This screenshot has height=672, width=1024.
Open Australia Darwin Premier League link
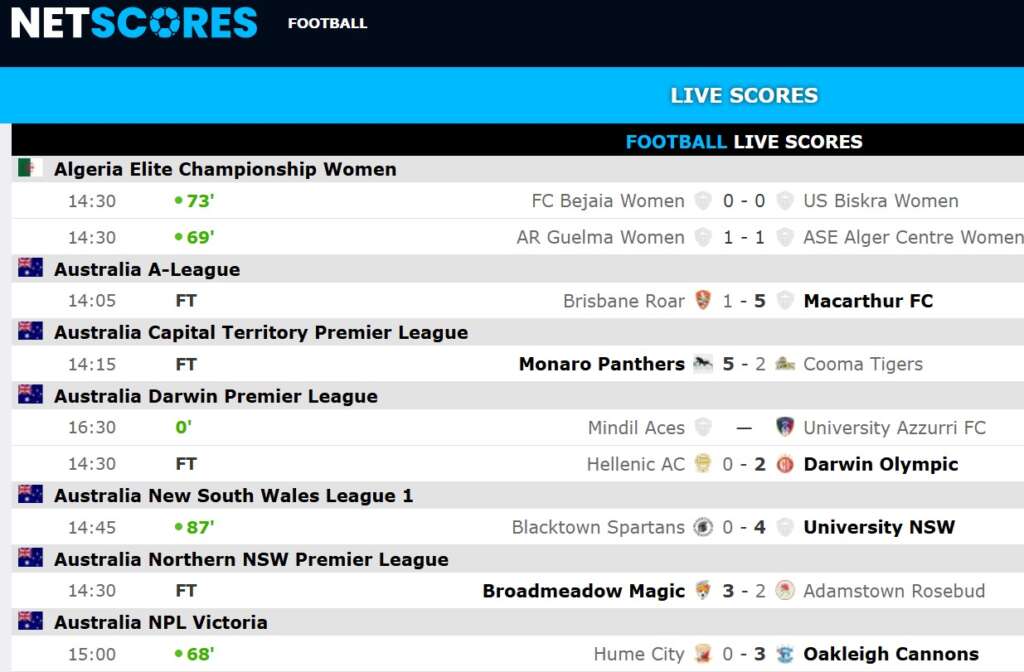point(216,396)
